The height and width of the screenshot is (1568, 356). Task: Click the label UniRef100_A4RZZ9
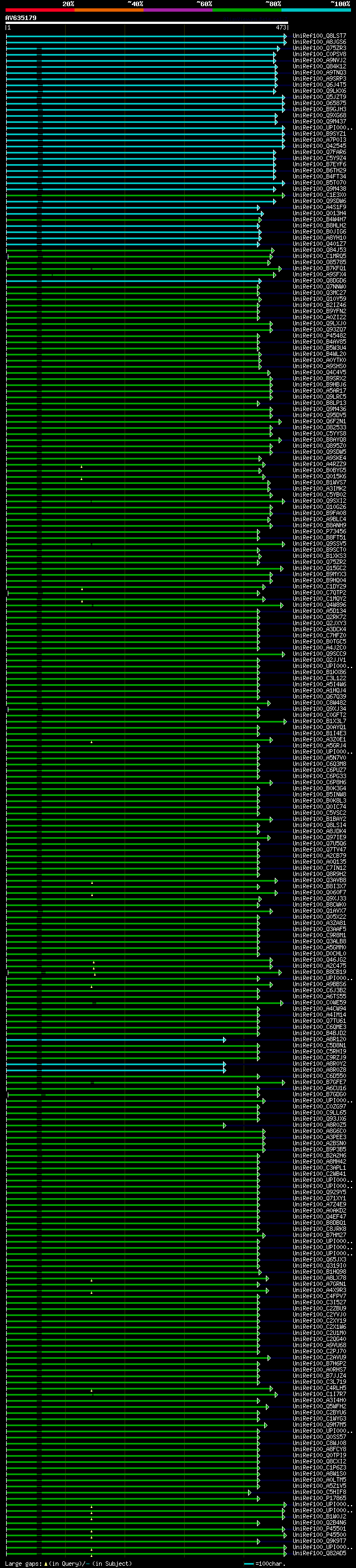coord(319,464)
